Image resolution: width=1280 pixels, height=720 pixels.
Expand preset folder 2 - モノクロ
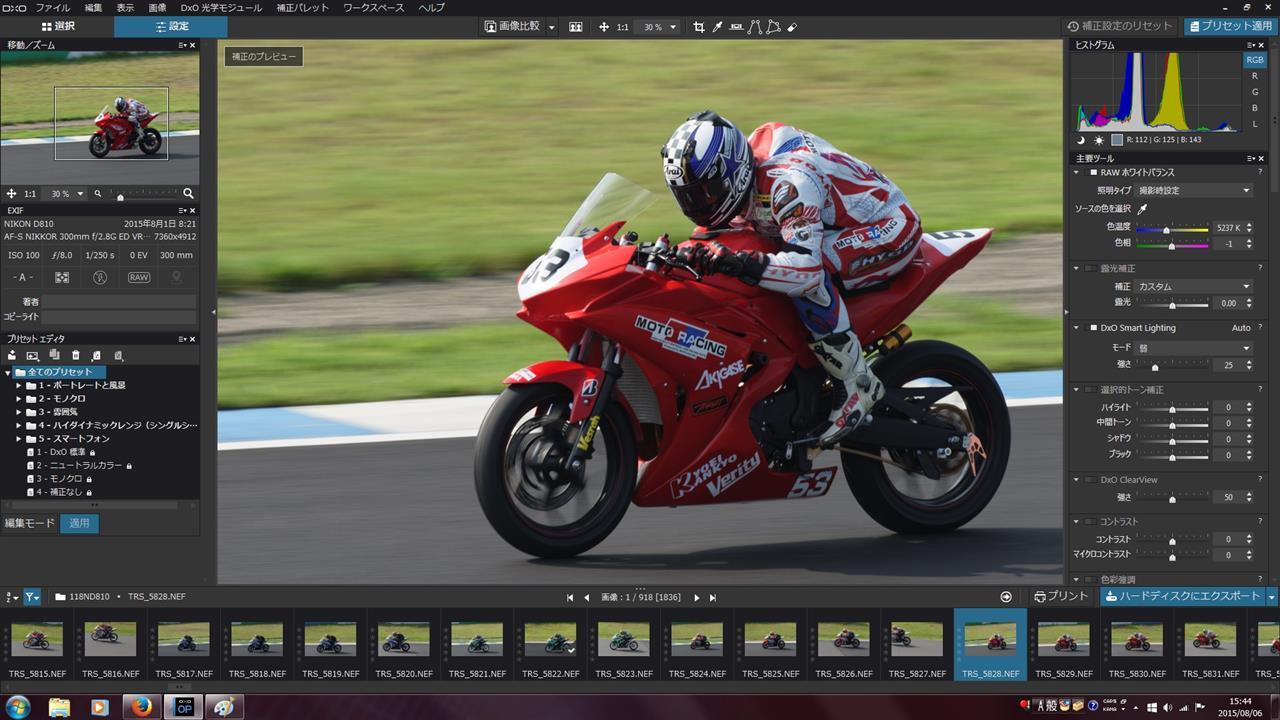19,398
